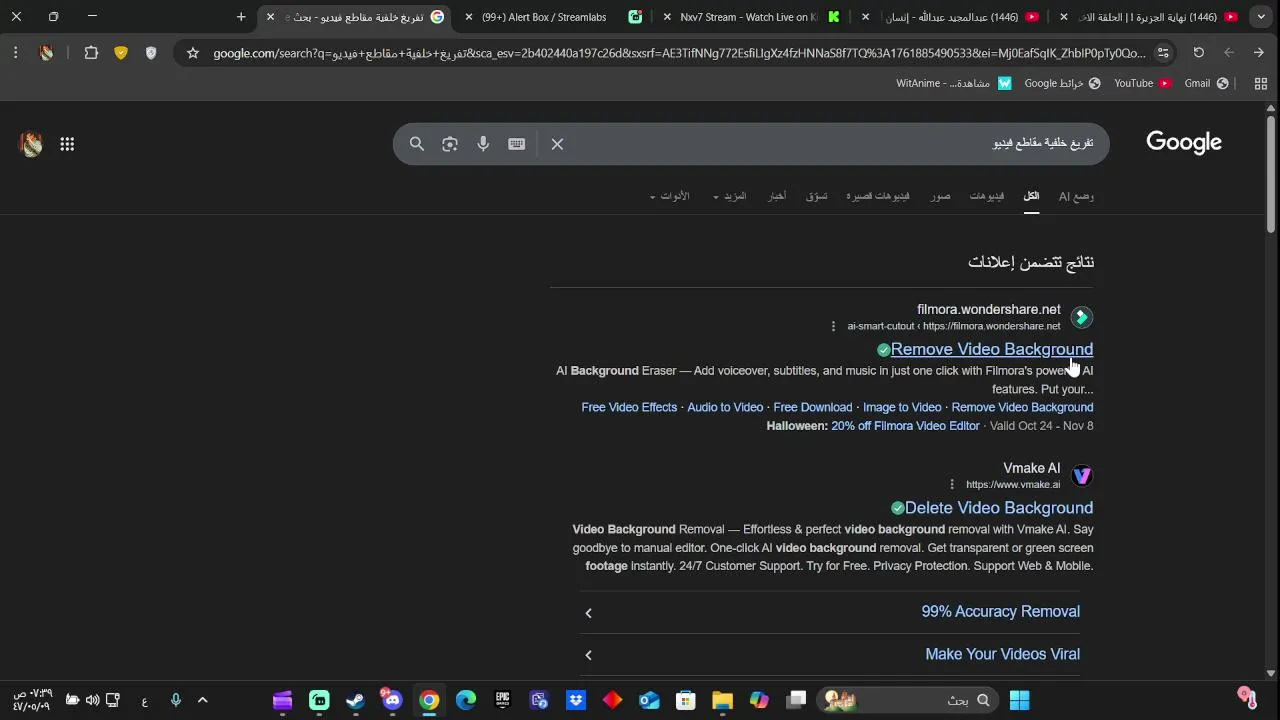Switch to News (أخبار) tab
Screen dimensions: 1280x720
click(777, 196)
